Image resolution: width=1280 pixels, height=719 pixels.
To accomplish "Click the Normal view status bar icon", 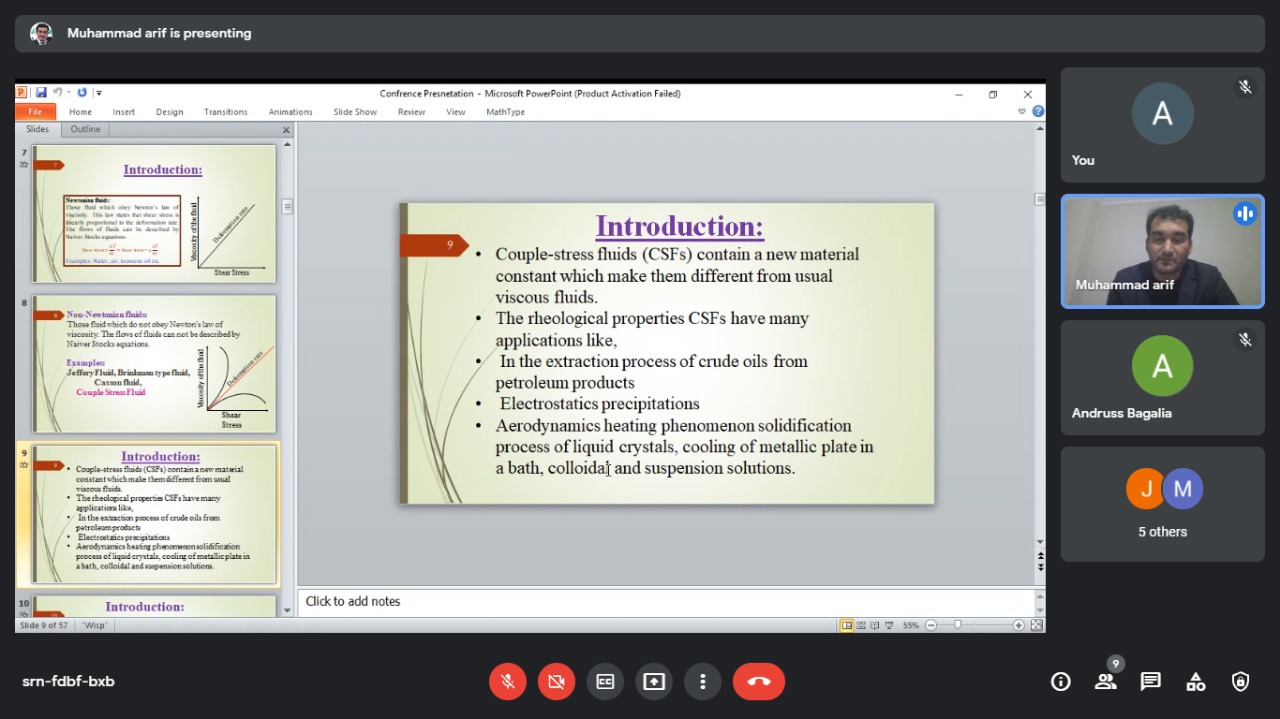I will pyautogui.click(x=847, y=625).
